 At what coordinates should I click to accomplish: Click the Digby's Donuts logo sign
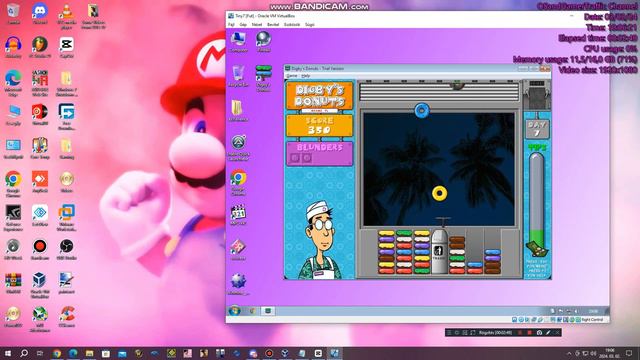click(x=319, y=96)
